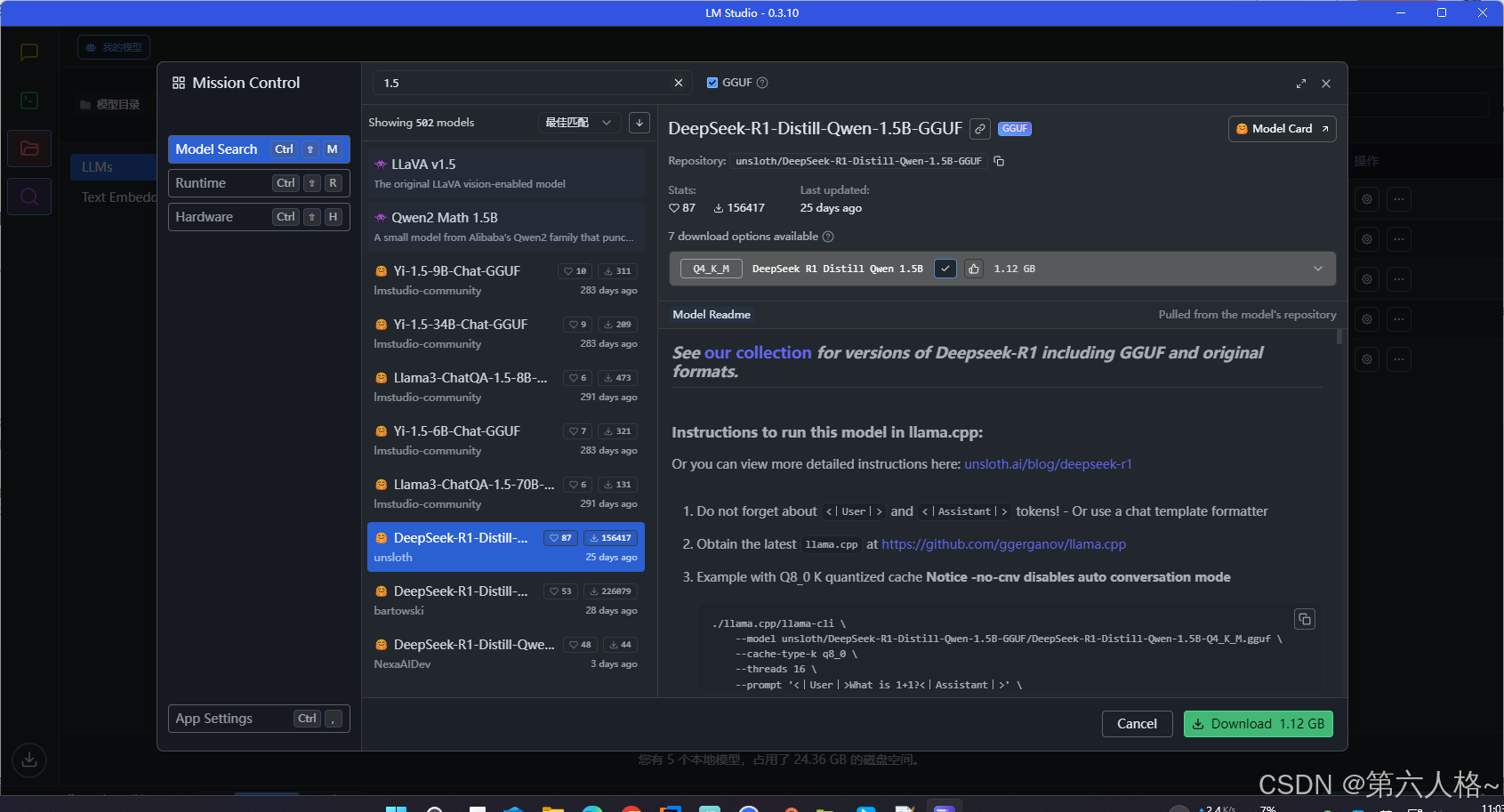The height and width of the screenshot is (812, 1504).
Task: Click the heart likes stat (87) in details
Action: [682, 208]
